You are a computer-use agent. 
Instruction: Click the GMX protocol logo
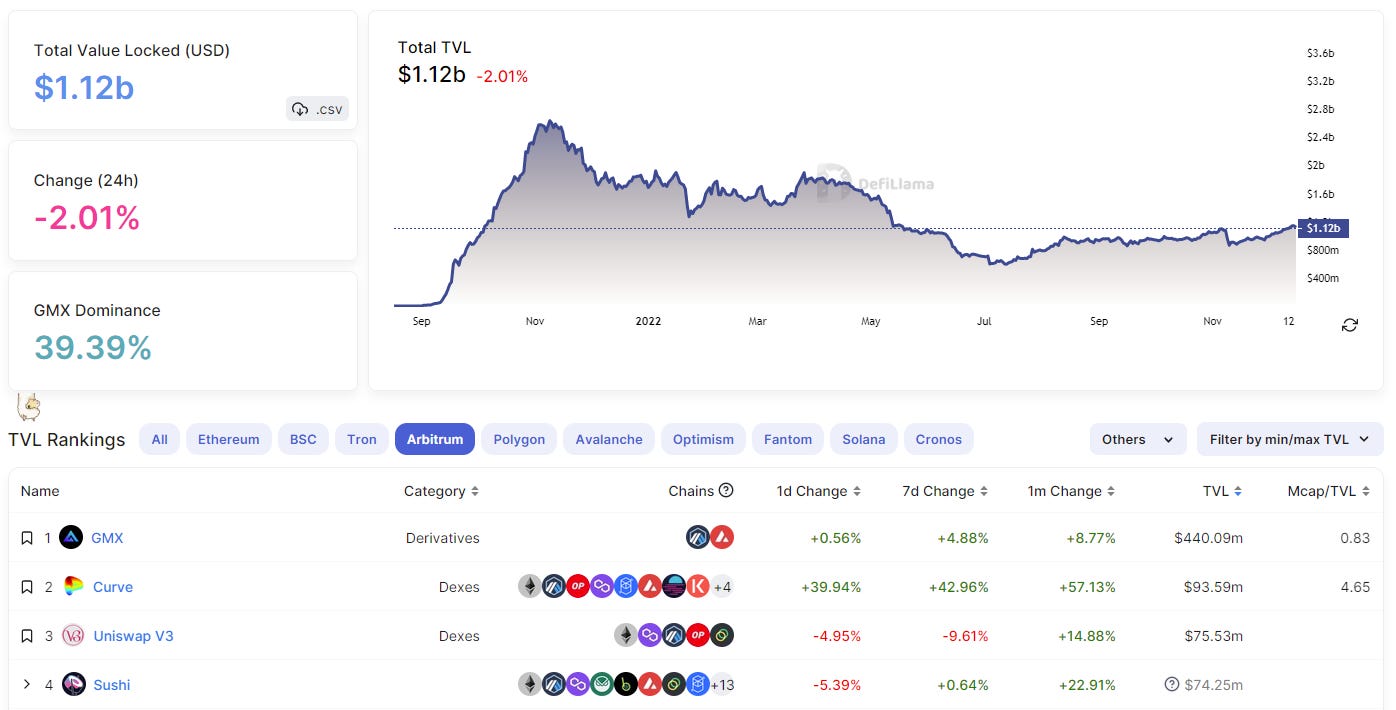tap(71, 538)
